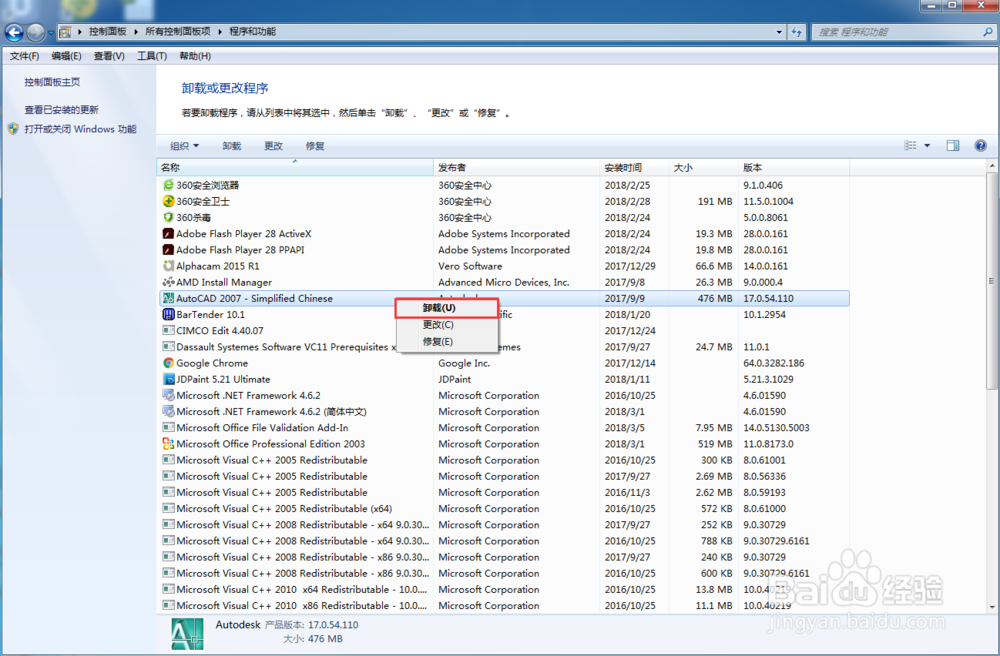Click the 卸载 toolbar button
Image resolution: width=1000 pixels, height=656 pixels.
[232, 146]
